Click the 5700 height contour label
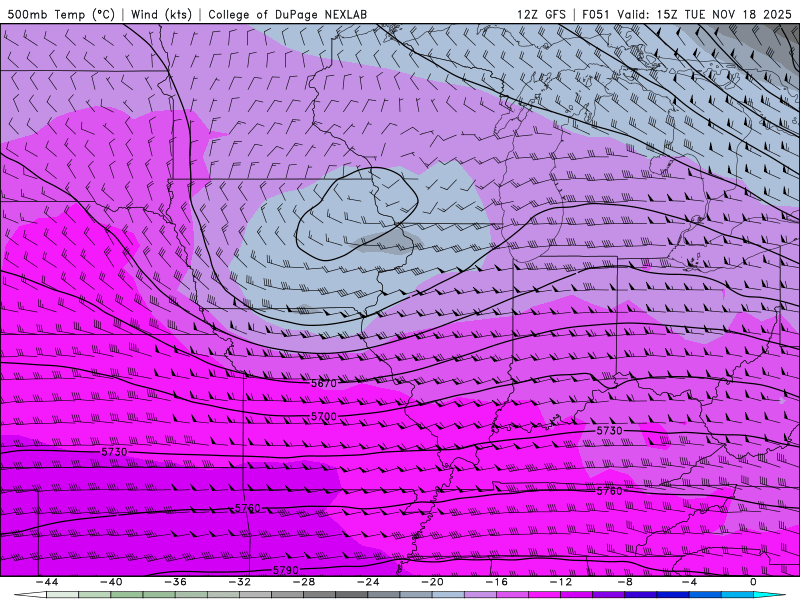This screenshot has width=800, height=600. [324, 417]
